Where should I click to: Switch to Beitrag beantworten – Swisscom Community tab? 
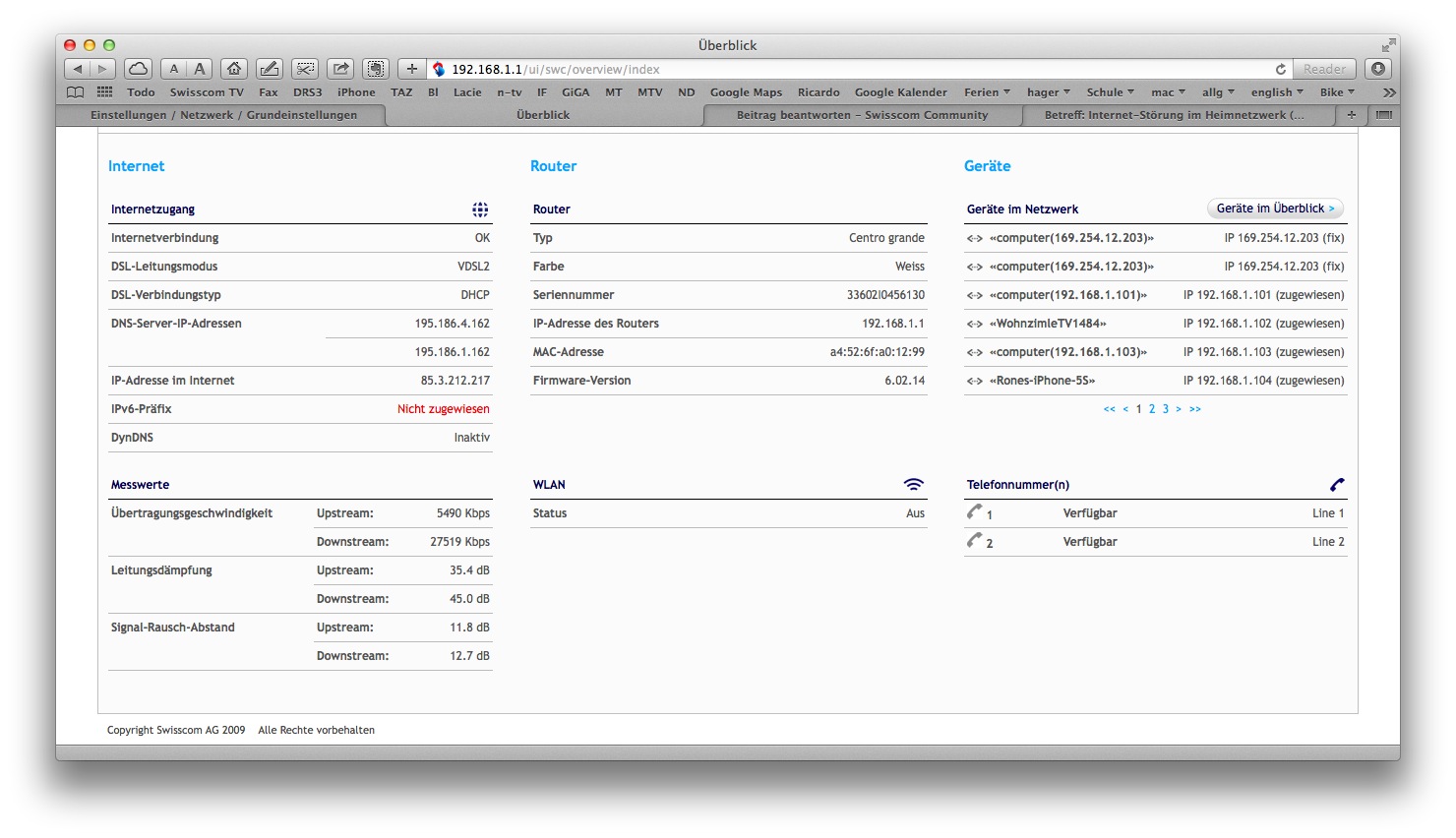(x=862, y=115)
